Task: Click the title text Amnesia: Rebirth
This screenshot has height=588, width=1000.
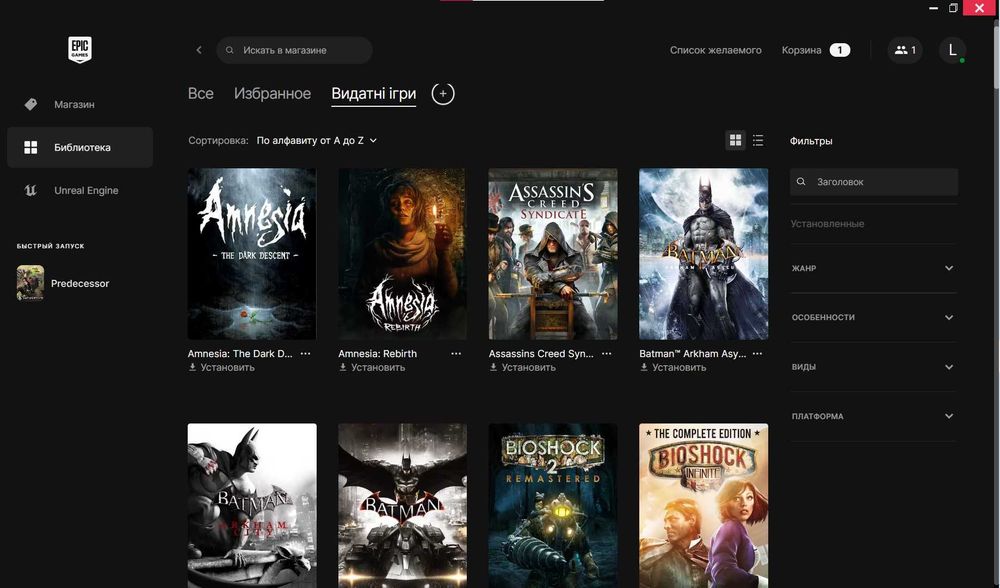Action: click(x=378, y=353)
